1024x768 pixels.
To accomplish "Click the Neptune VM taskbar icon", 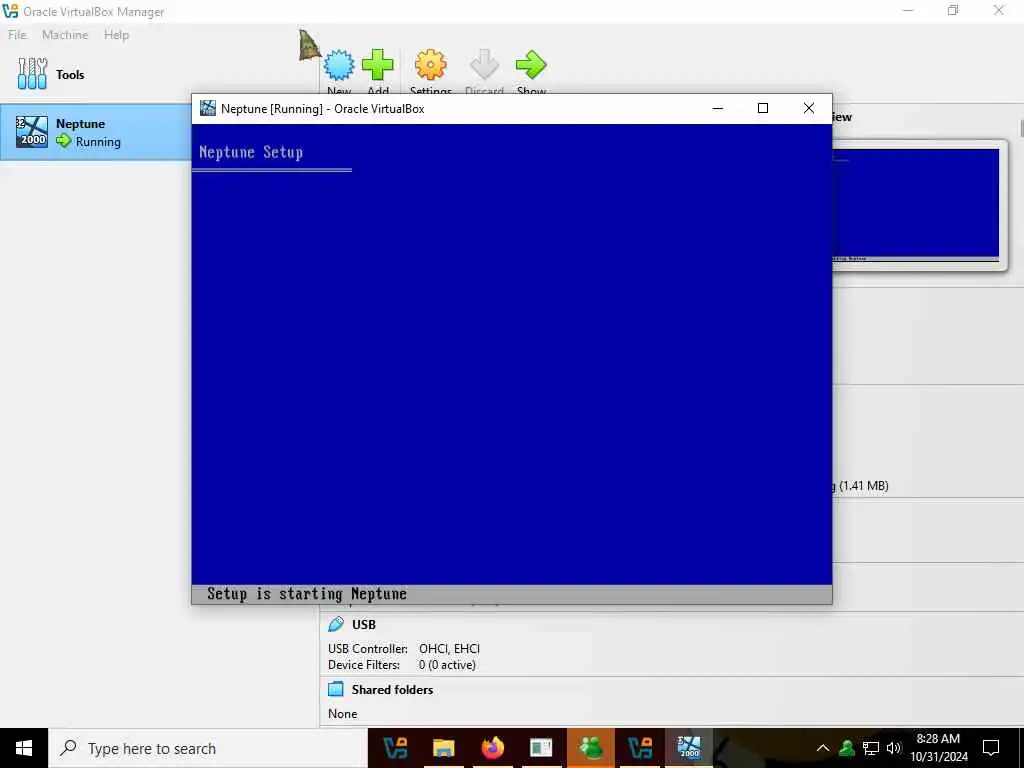I will click(688, 748).
